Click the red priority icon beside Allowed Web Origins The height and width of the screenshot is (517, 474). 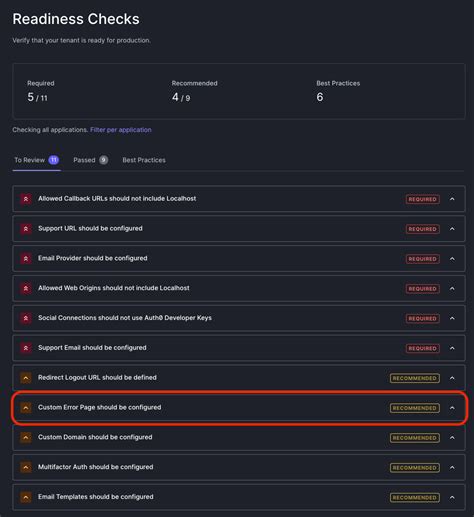click(x=26, y=288)
